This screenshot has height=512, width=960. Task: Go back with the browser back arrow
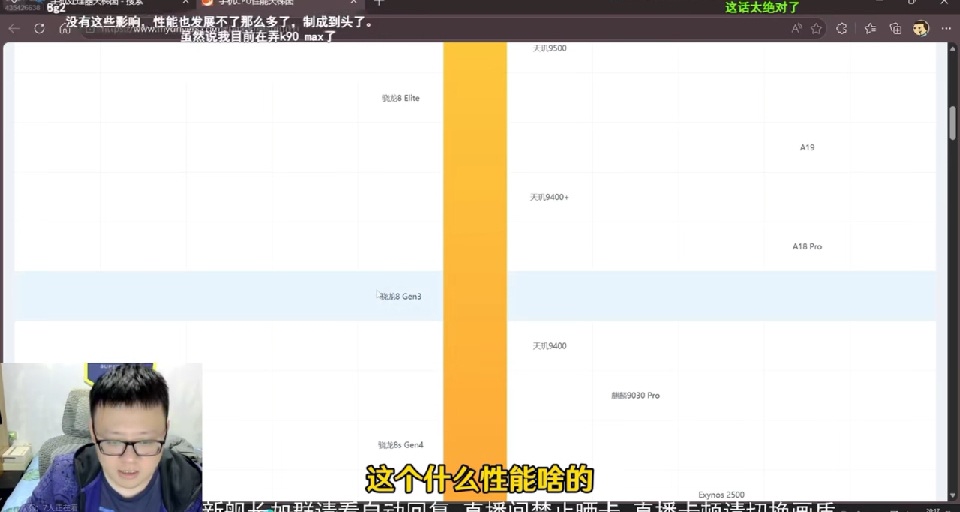coord(14,28)
